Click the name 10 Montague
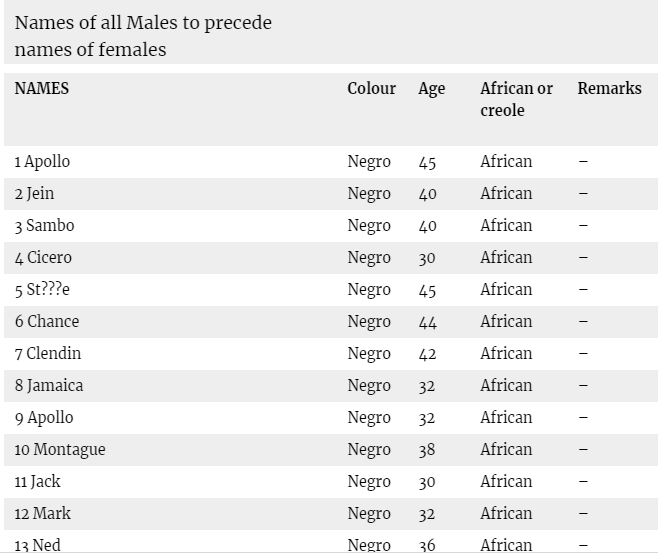 point(60,450)
